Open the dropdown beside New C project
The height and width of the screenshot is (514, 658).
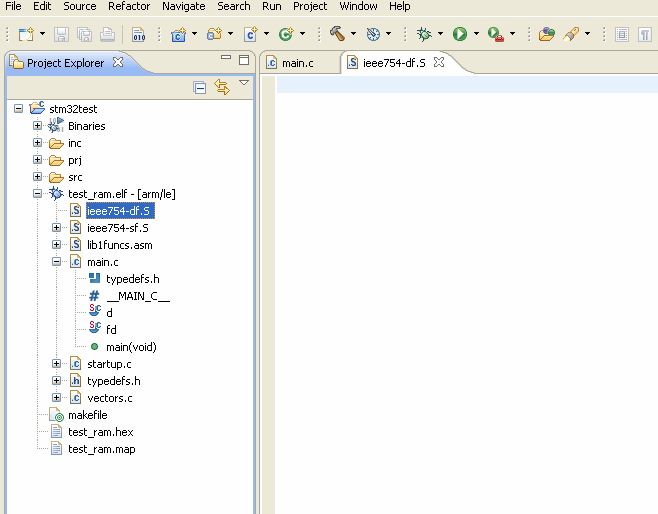[194, 34]
